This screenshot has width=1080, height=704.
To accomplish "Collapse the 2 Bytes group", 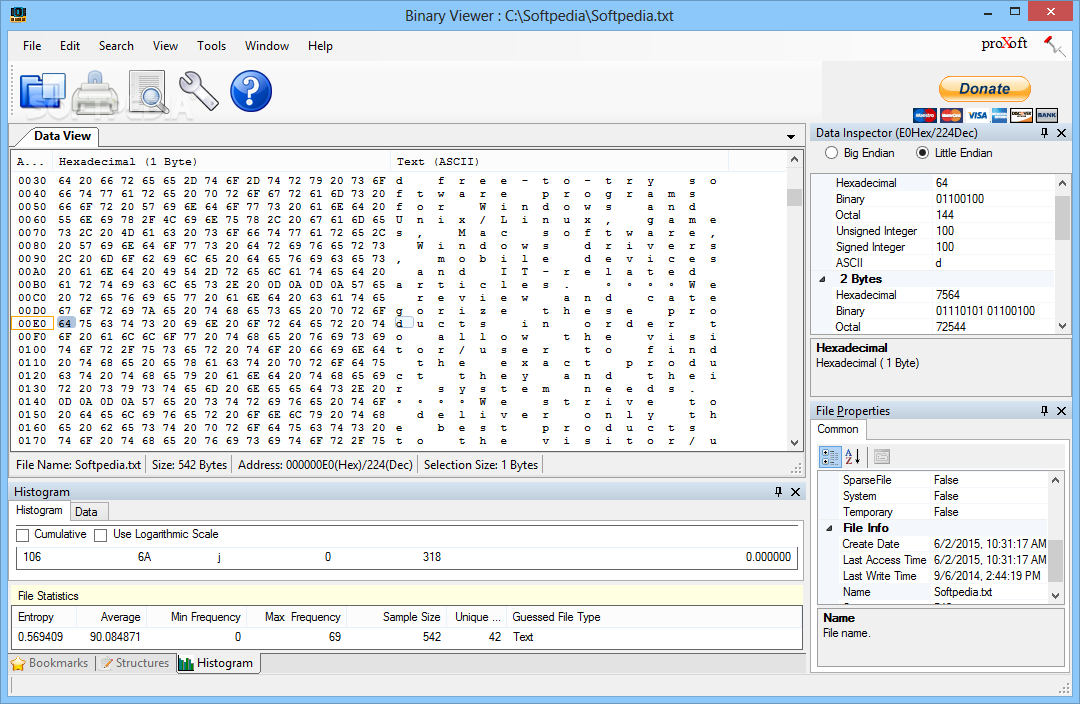I will pos(822,279).
